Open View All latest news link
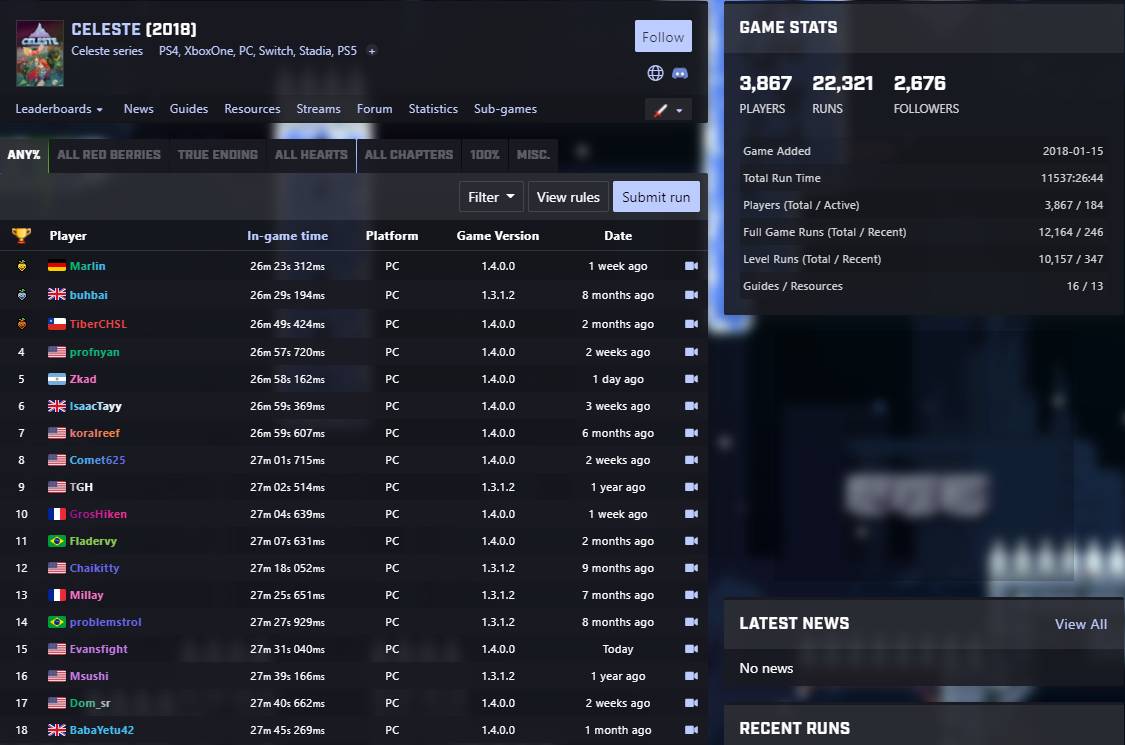1125x745 pixels. coord(1081,624)
